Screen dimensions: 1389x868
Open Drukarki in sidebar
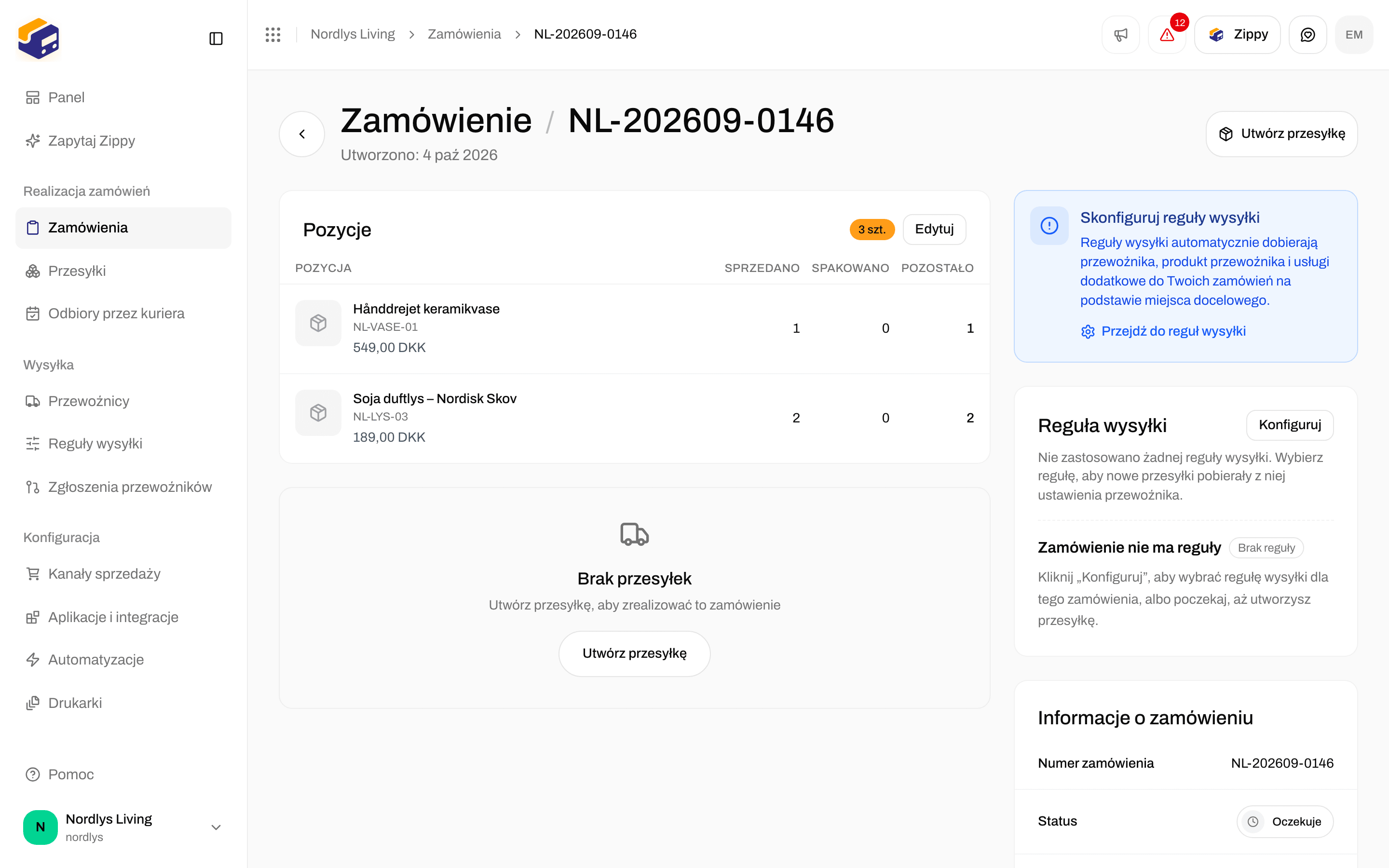click(x=123, y=703)
